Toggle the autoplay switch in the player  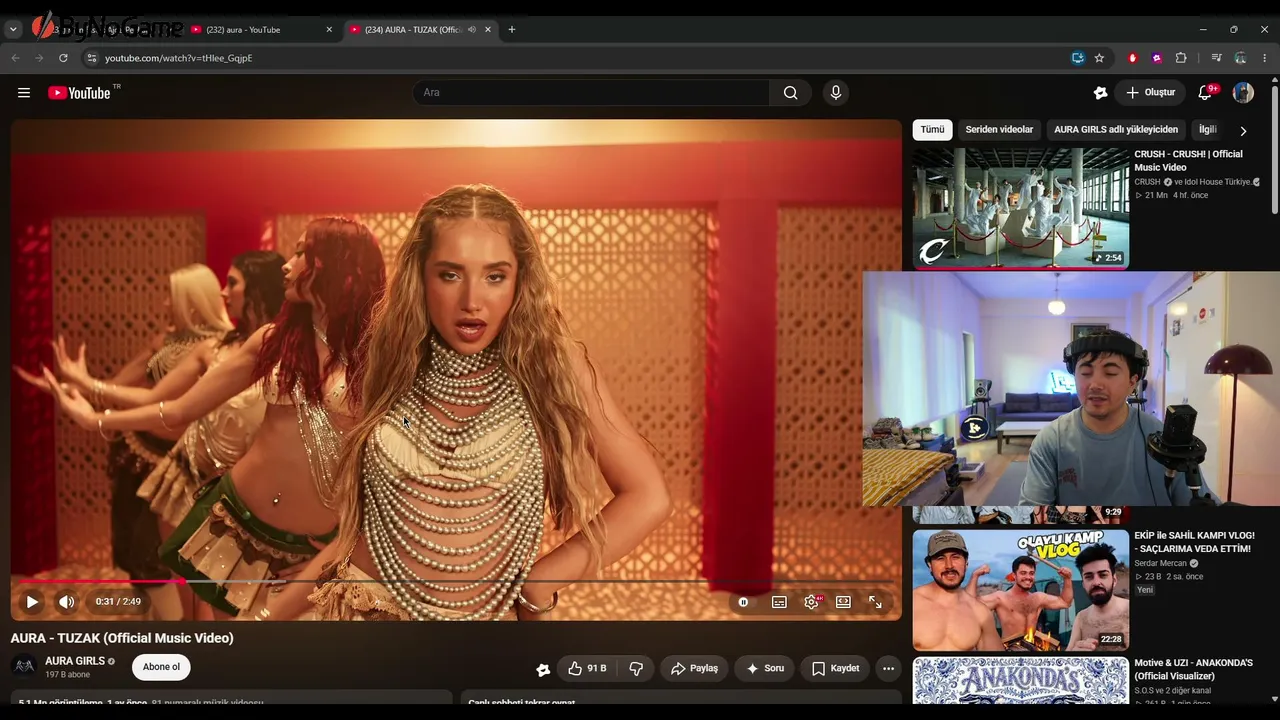tap(743, 602)
